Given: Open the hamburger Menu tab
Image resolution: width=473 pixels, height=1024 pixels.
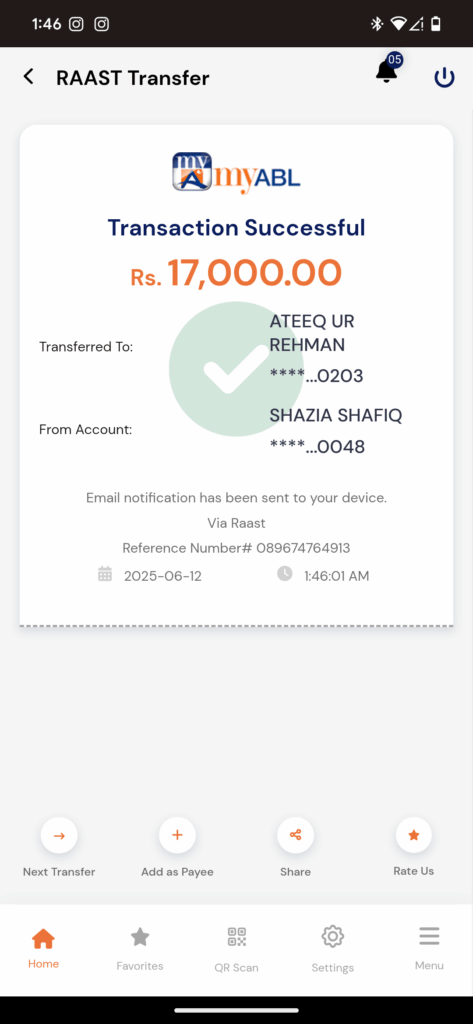Looking at the screenshot, I should tap(429, 948).
